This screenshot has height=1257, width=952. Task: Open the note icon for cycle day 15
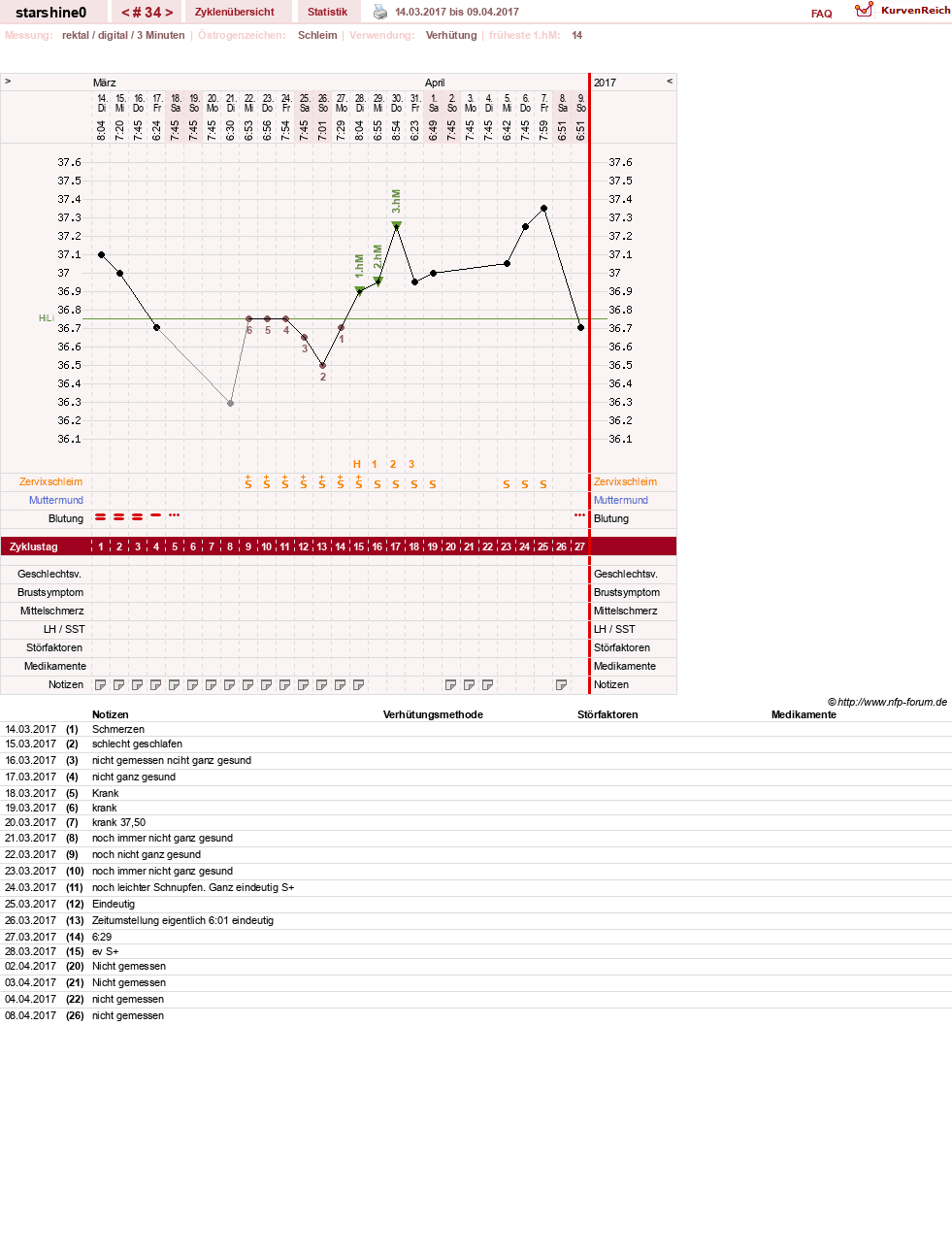click(x=359, y=684)
